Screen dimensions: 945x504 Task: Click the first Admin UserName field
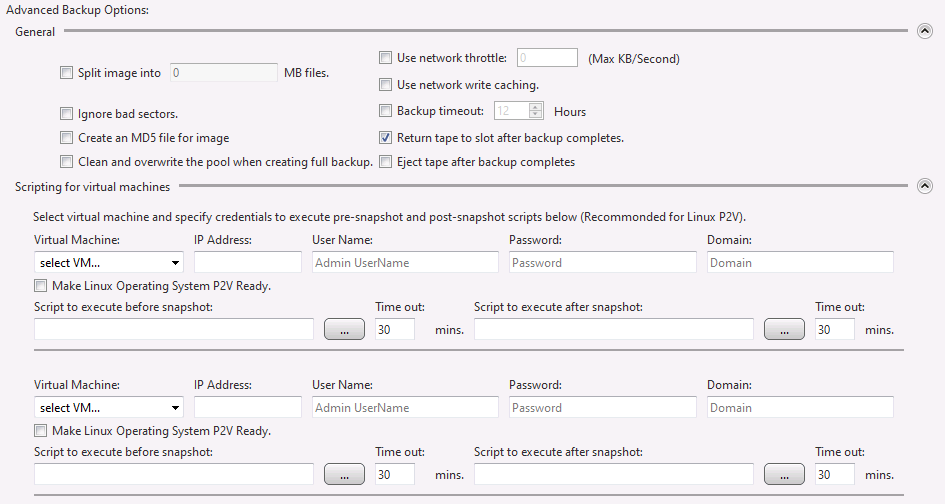click(x=404, y=263)
